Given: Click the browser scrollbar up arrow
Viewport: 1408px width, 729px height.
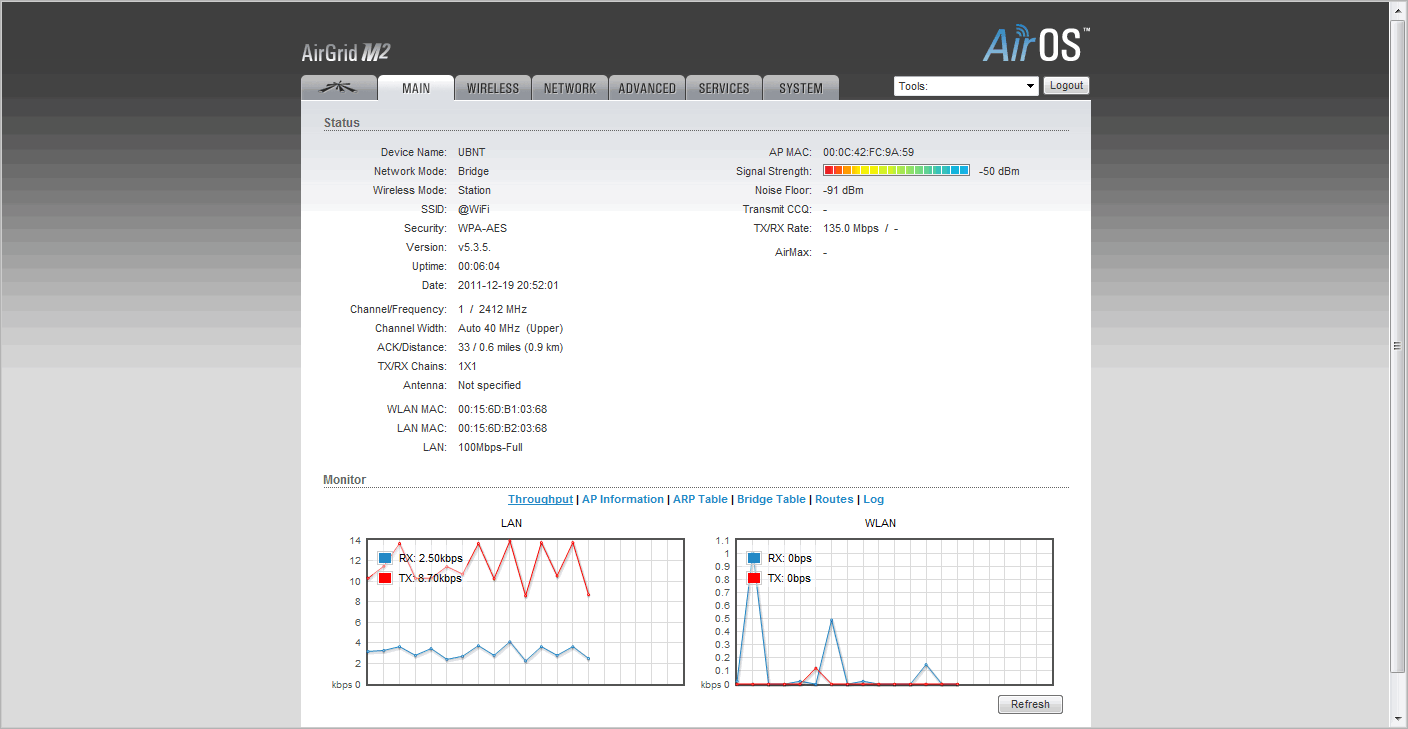Looking at the screenshot, I should tap(1398, 9).
